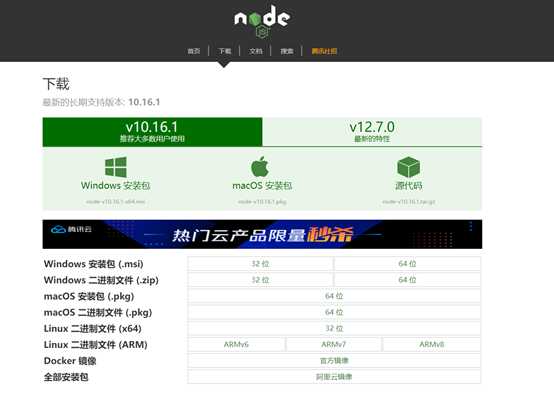Open the orange 腾讯社区 navigation link

tap(324, 51)
